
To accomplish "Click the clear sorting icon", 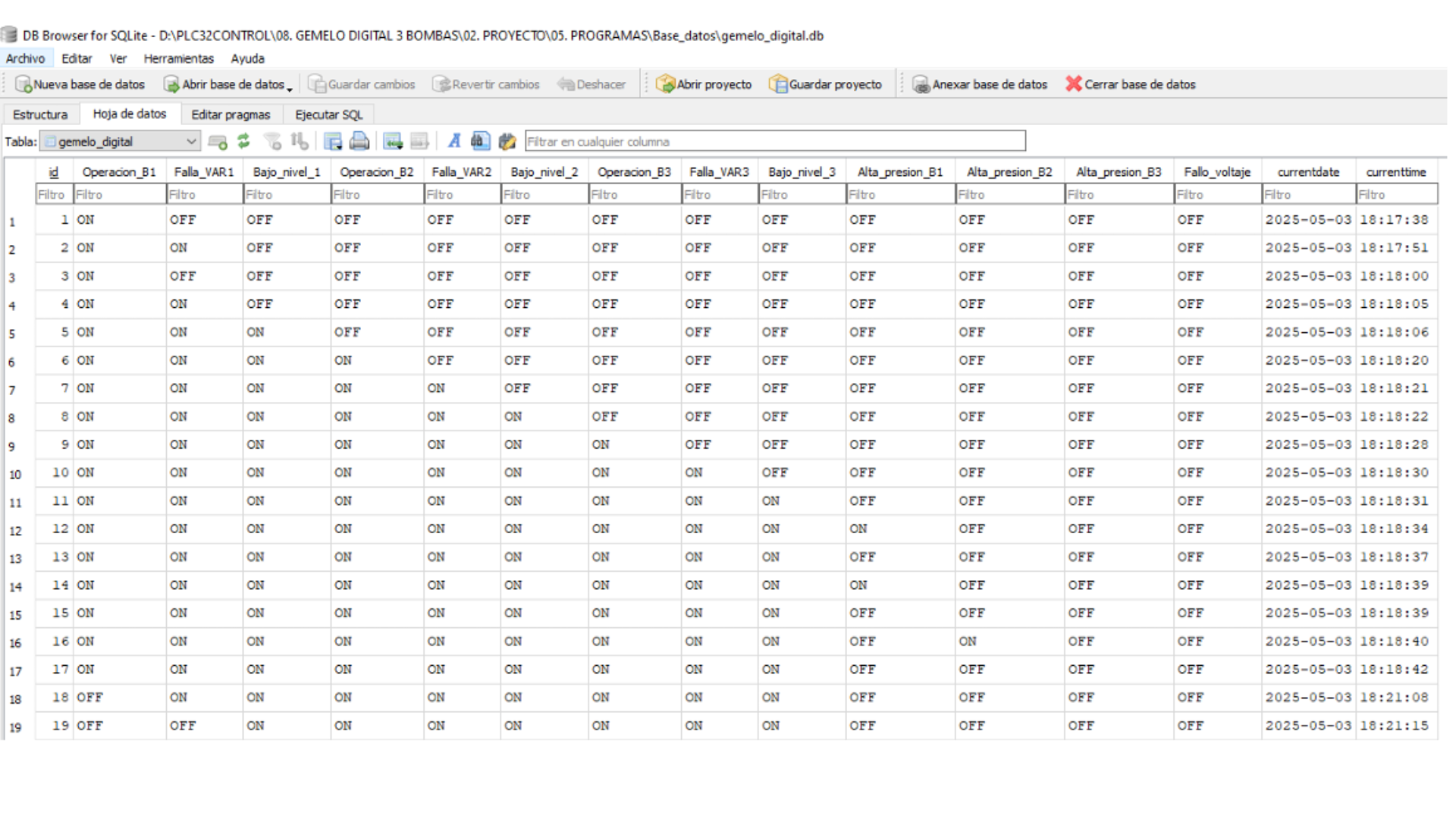I will 300,141.
